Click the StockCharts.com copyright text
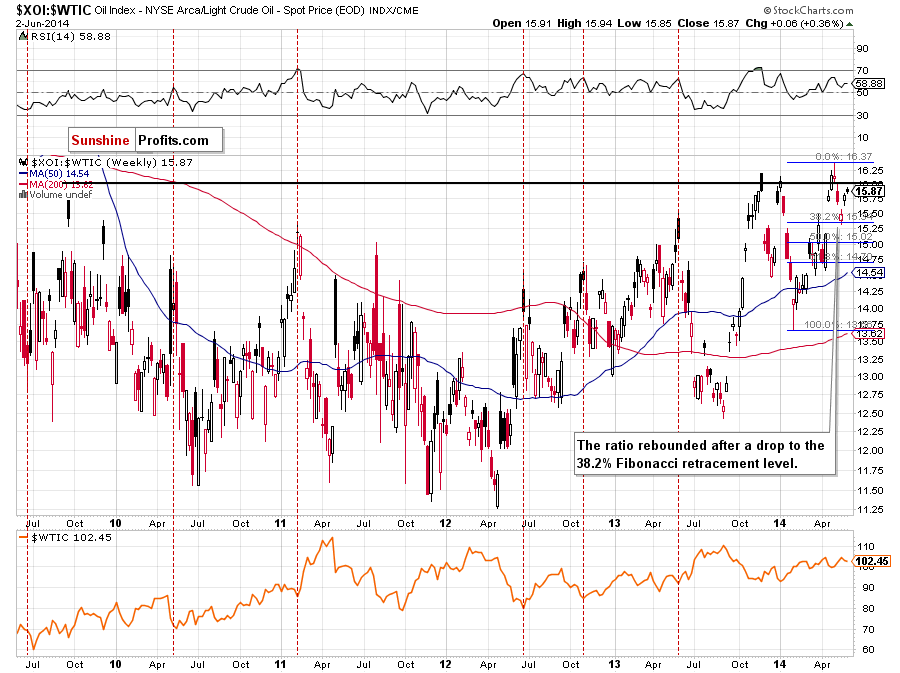900x673 pixels. pyautogui.click(x=808, y=10)
